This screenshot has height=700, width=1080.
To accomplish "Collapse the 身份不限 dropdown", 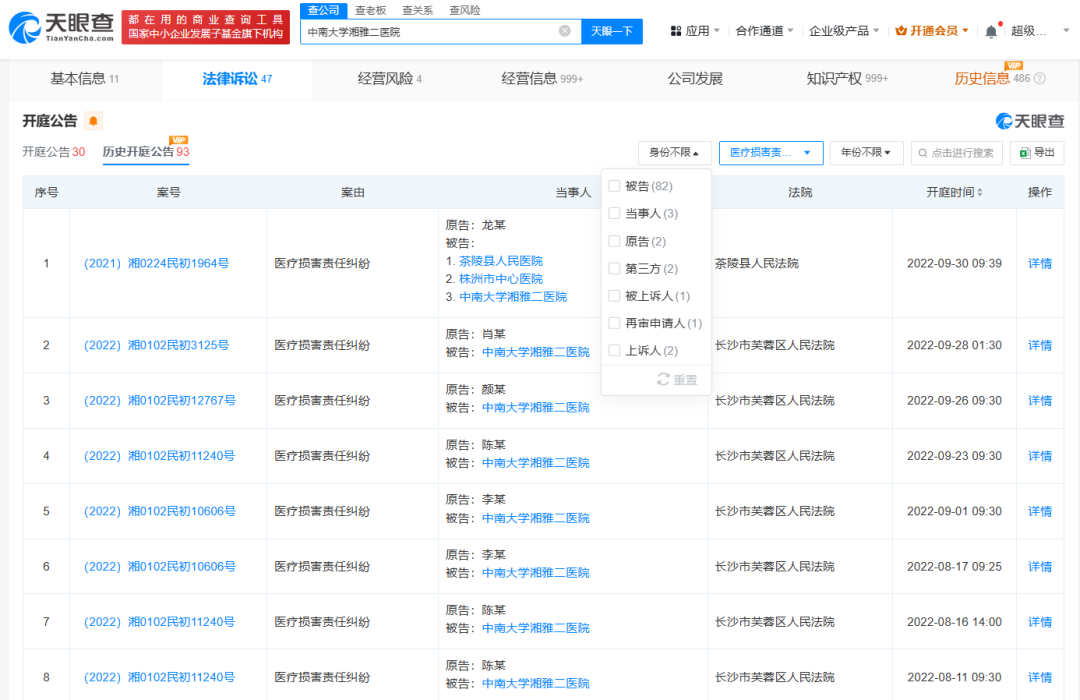I will pyautogui.click(x=675, y=153).
